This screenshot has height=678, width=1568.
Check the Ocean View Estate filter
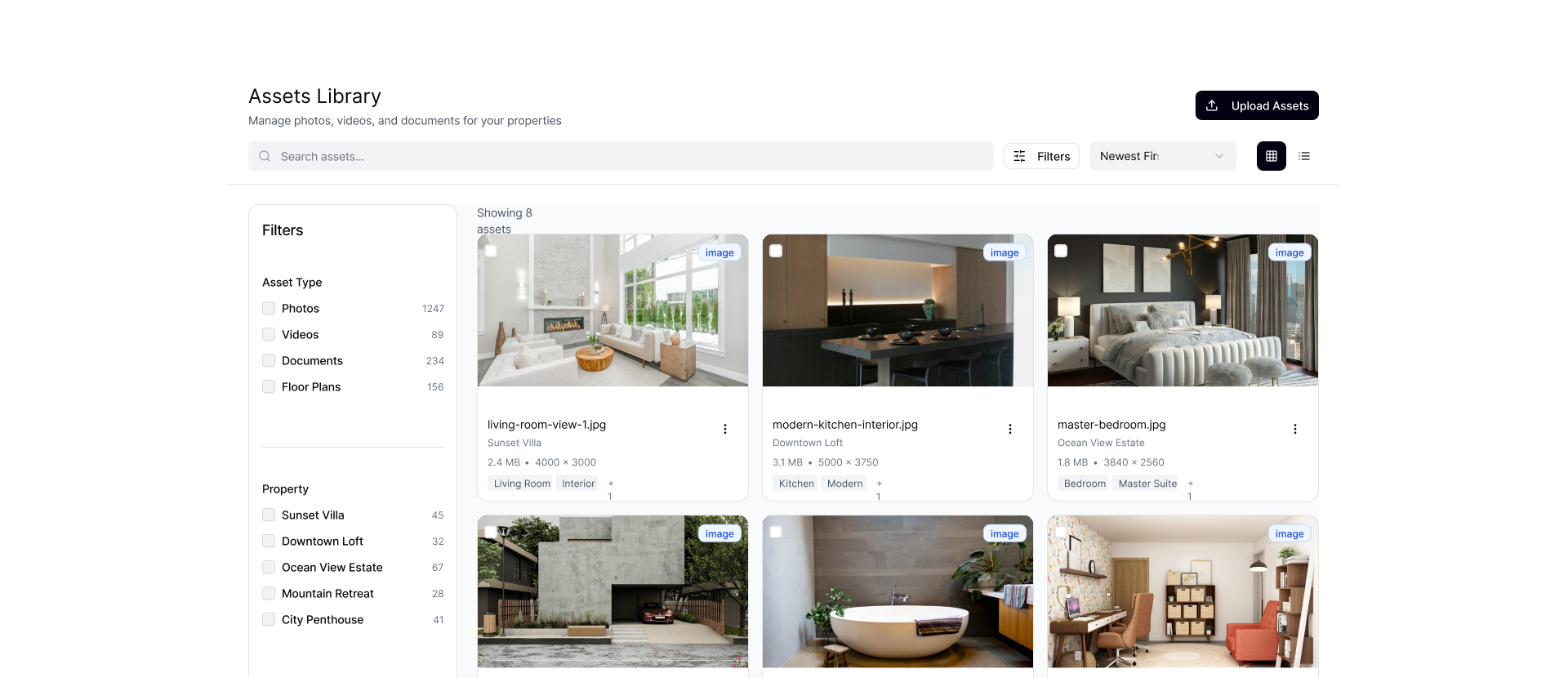point(269,567)
